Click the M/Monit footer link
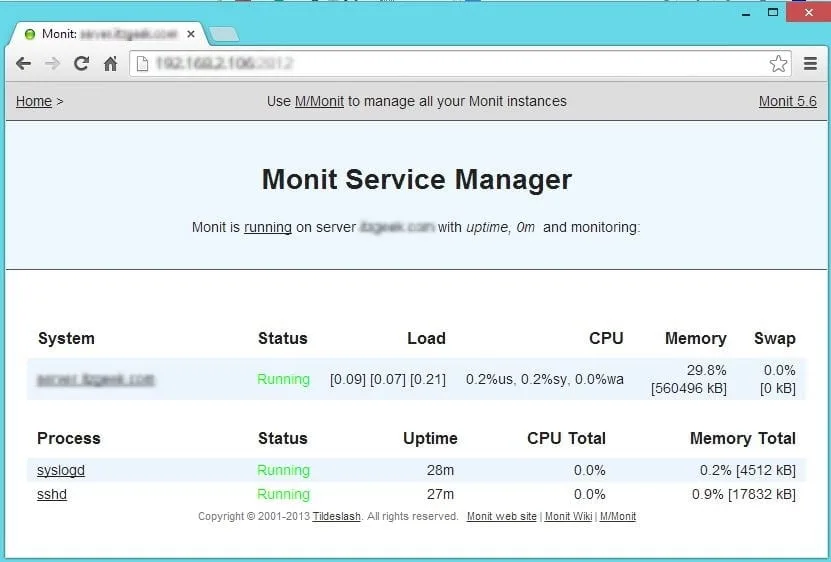Image resolution: width=831 pixels, height=562 pixels. click(617, 516)
